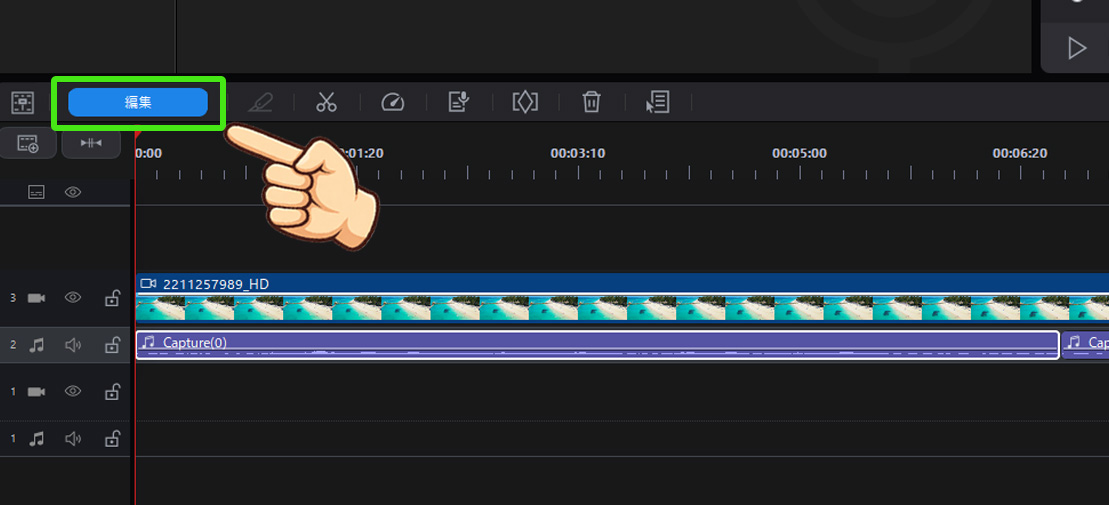
Task: Click the grayed-out pen edit icon
Action: pos(260,102)
